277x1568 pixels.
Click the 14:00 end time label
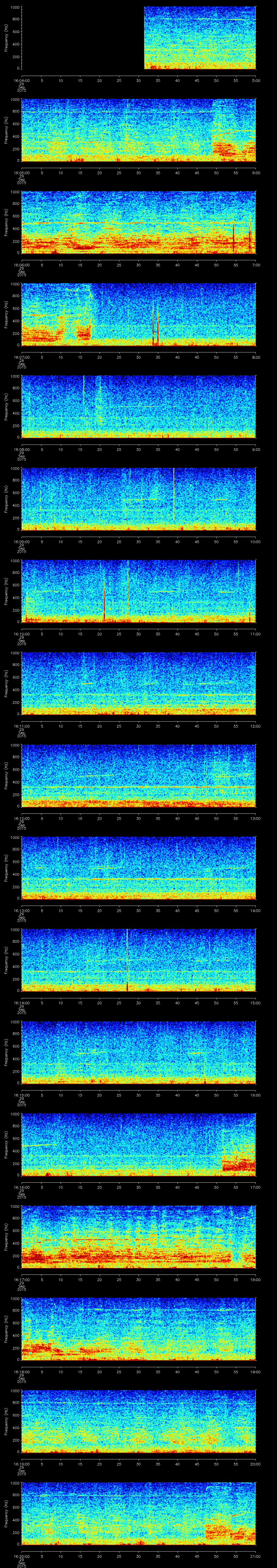pyautogui.click(x=255, y=910)
